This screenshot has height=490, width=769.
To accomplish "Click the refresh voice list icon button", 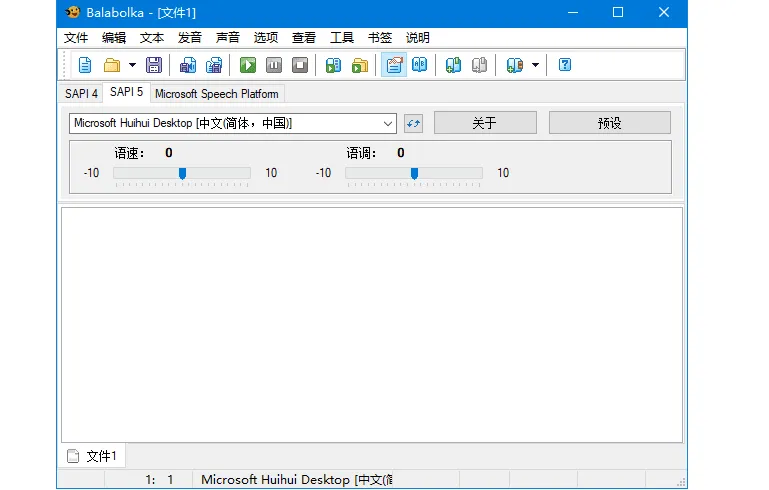I will pyautogui.click(x=414, y=123).
